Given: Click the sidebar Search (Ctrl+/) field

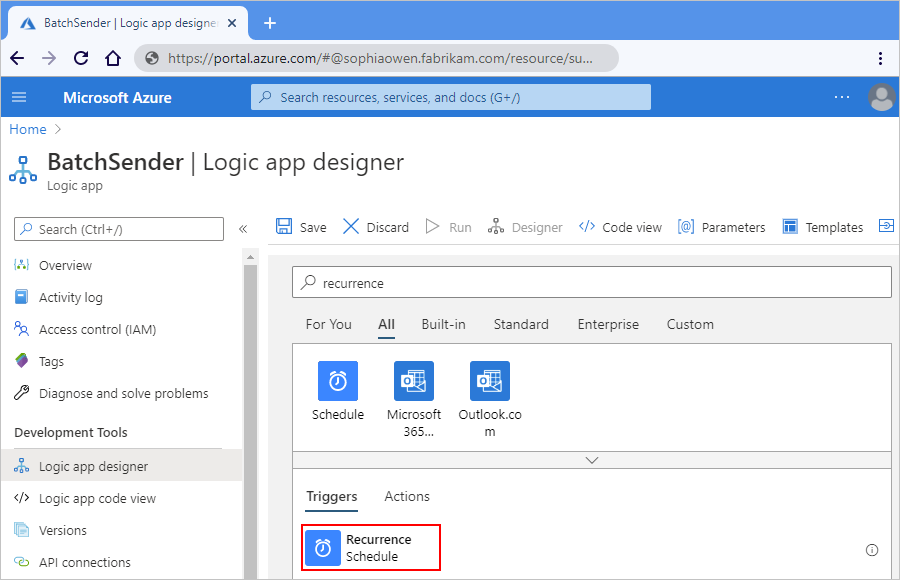Looking at the screenshot, I should (x=119, y=229).
